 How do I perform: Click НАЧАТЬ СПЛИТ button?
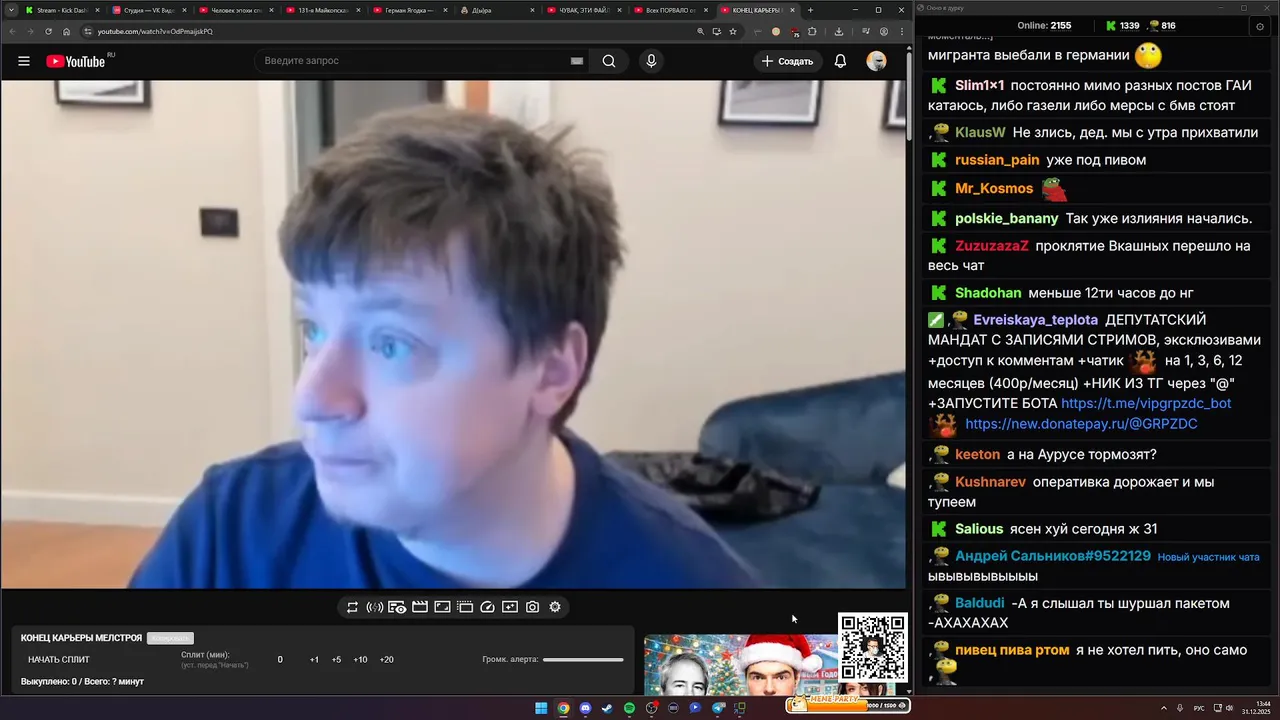point(59,660)
